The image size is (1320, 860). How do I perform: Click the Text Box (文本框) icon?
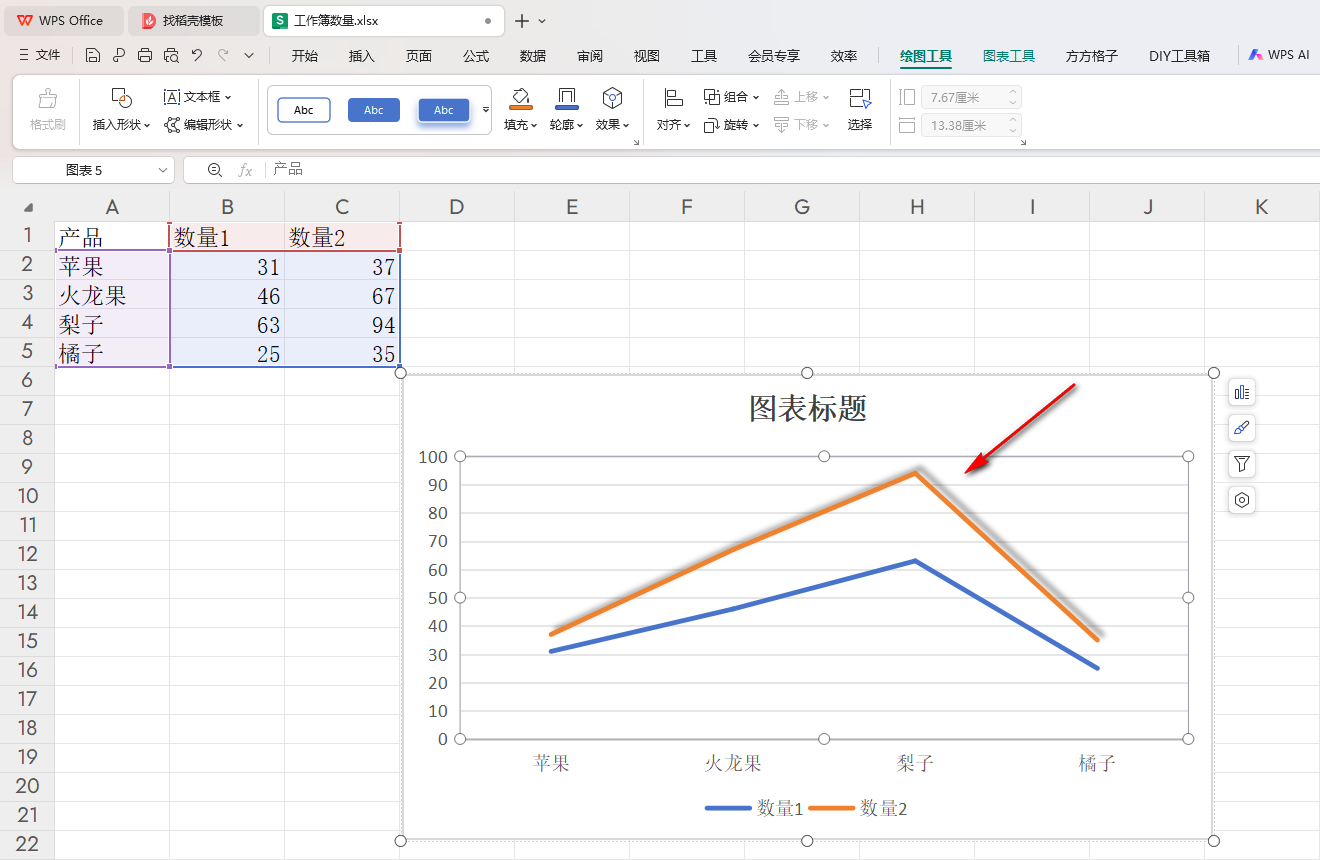172,97
